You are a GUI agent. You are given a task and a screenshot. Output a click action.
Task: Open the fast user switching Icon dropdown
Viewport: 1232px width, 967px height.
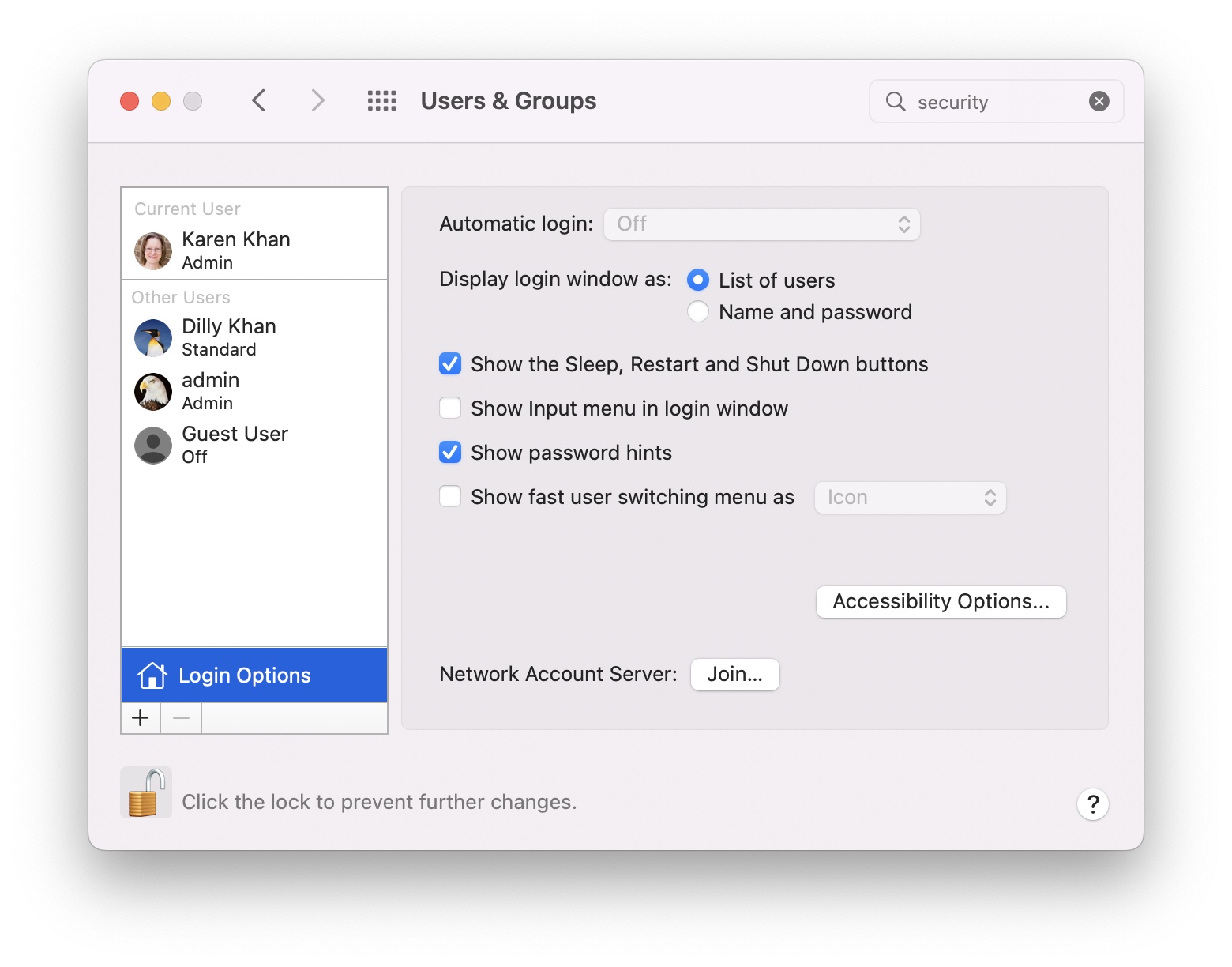tap(910, 497)
